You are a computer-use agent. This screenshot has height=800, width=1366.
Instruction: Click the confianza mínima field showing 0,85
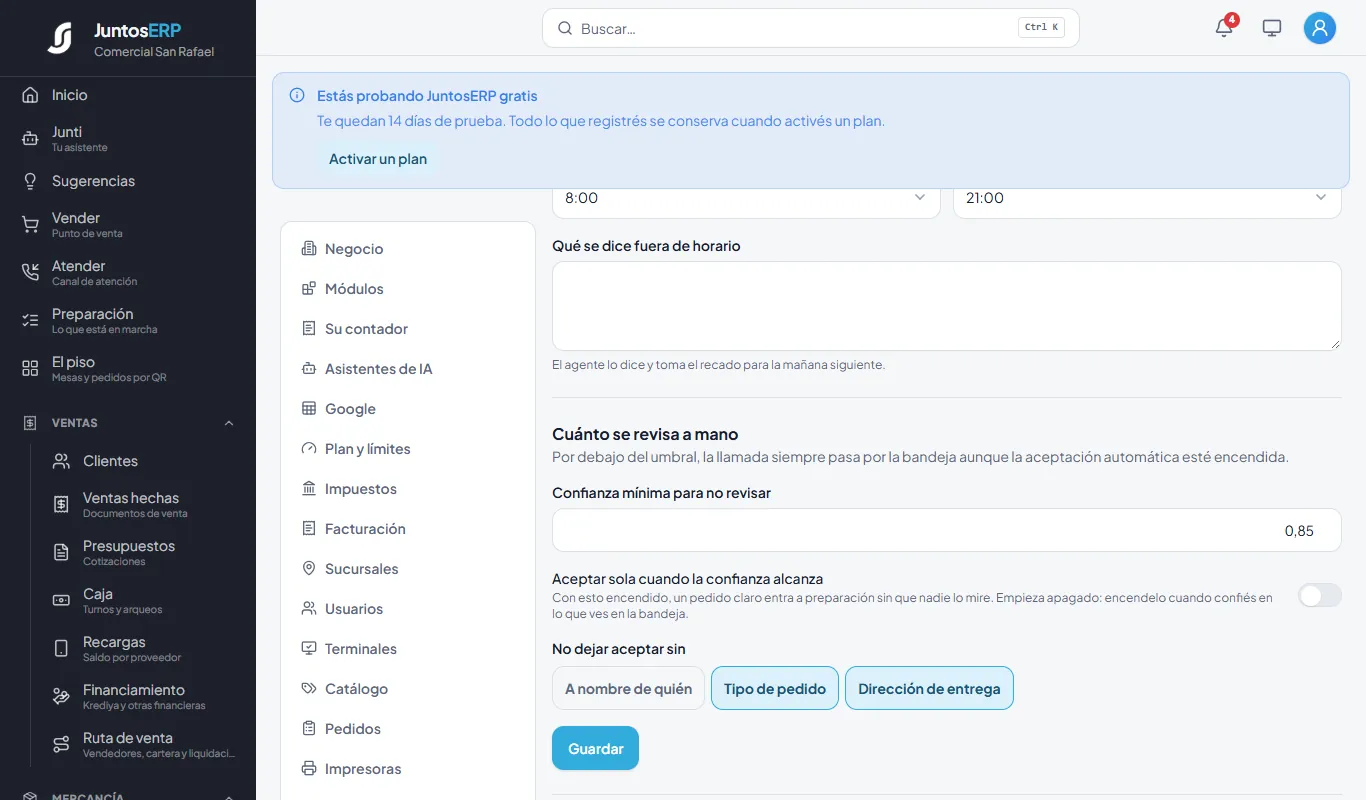pyautogui.click(x=946, y=530)
